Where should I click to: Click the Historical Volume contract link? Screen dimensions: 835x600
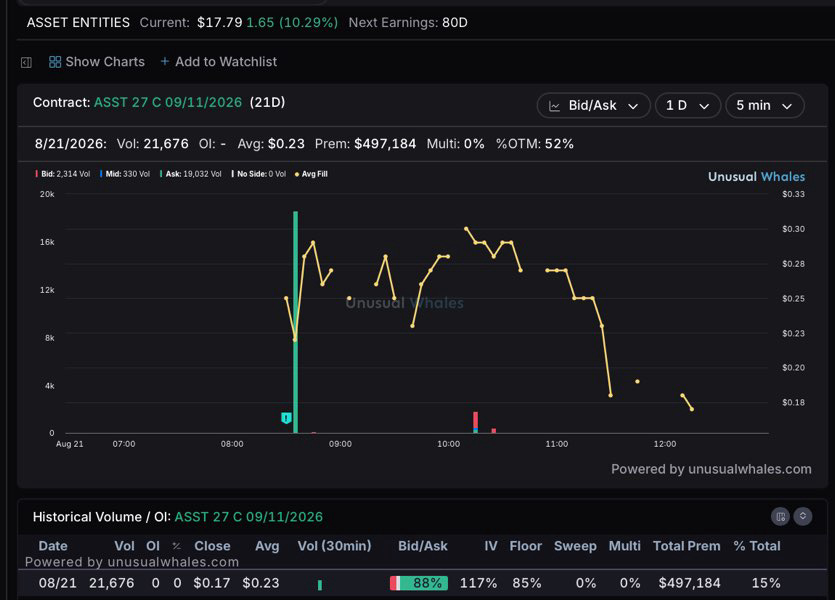[249, 517]
